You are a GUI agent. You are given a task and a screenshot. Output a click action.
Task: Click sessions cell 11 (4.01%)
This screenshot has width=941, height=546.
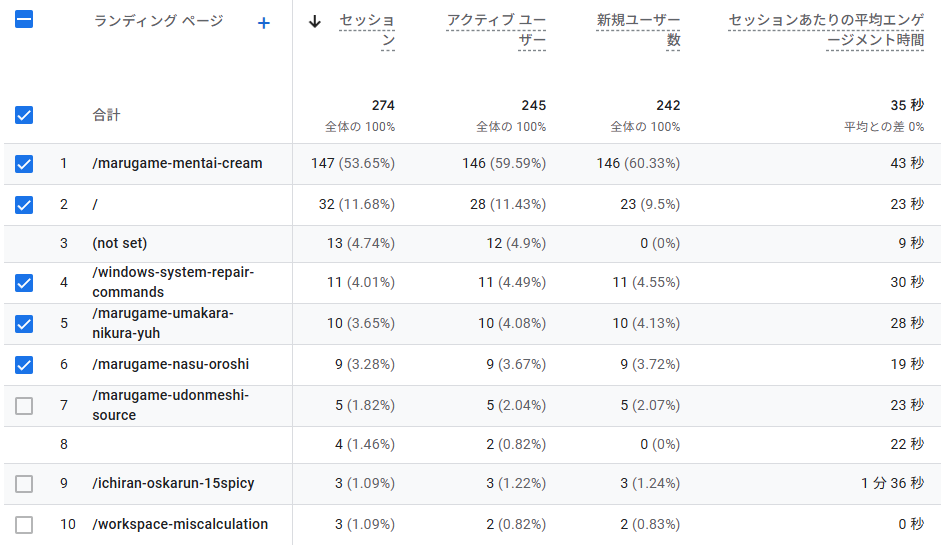click(x=361, y=282)
